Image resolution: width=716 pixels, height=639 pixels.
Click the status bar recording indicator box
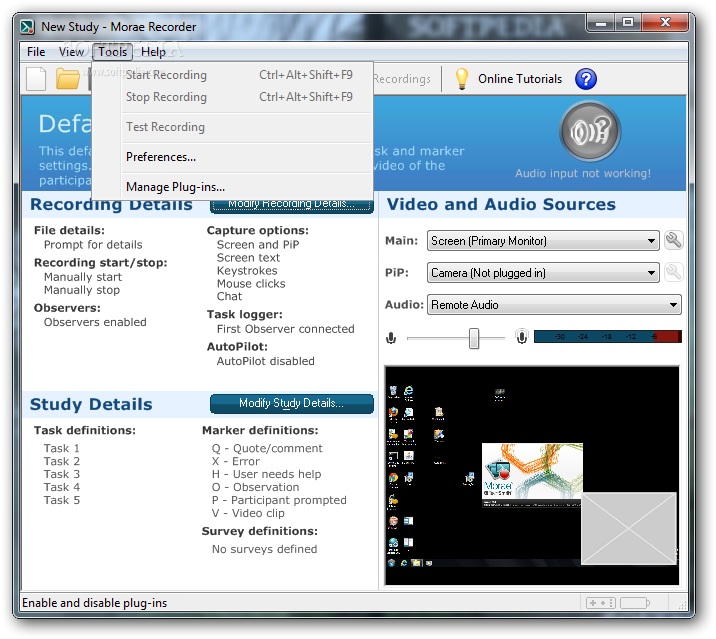tap(600, 603)
